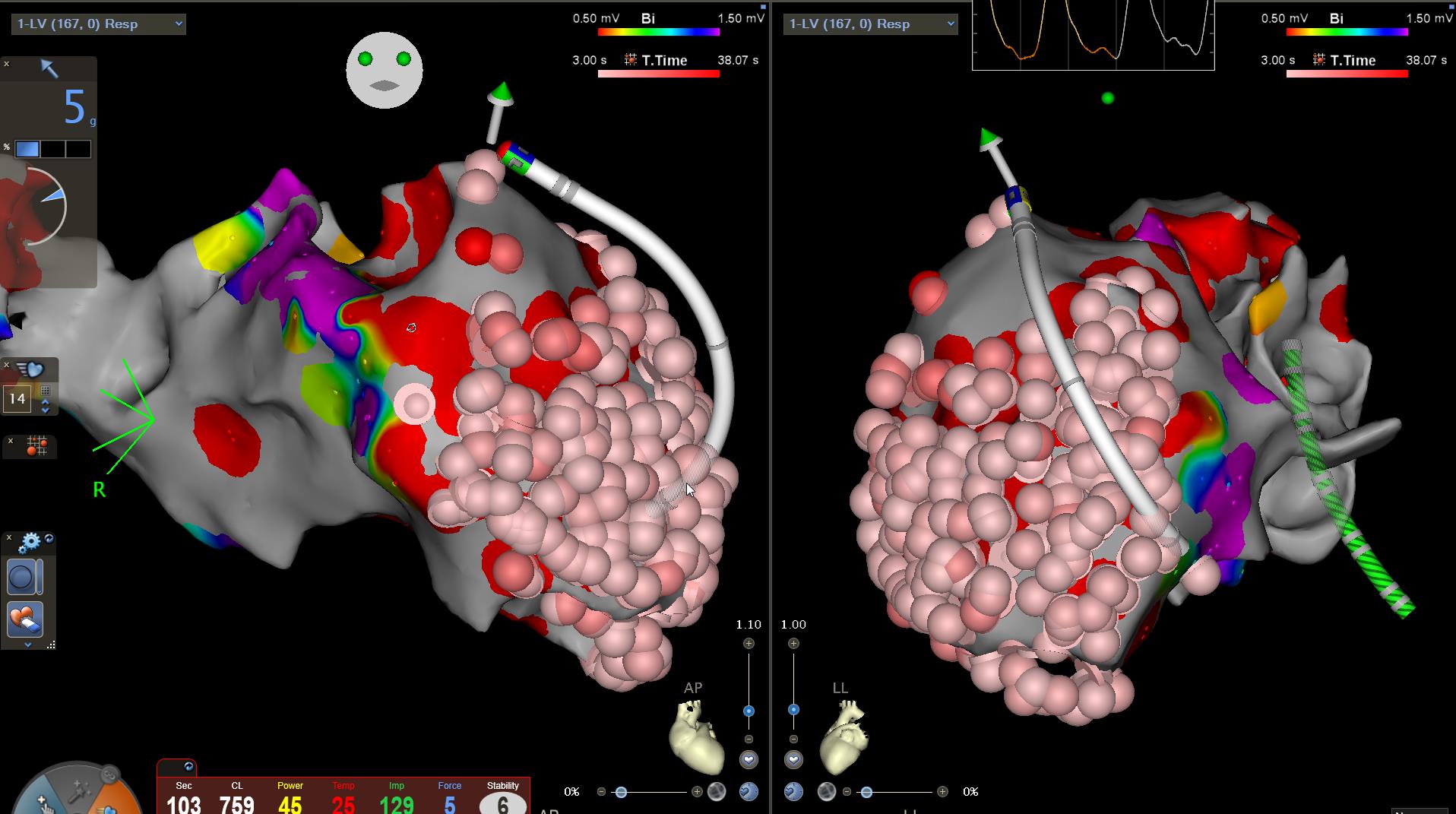Click the sphere shading icon in the LL view
This screenshot has height=814, width=1456.
(827, 791)
